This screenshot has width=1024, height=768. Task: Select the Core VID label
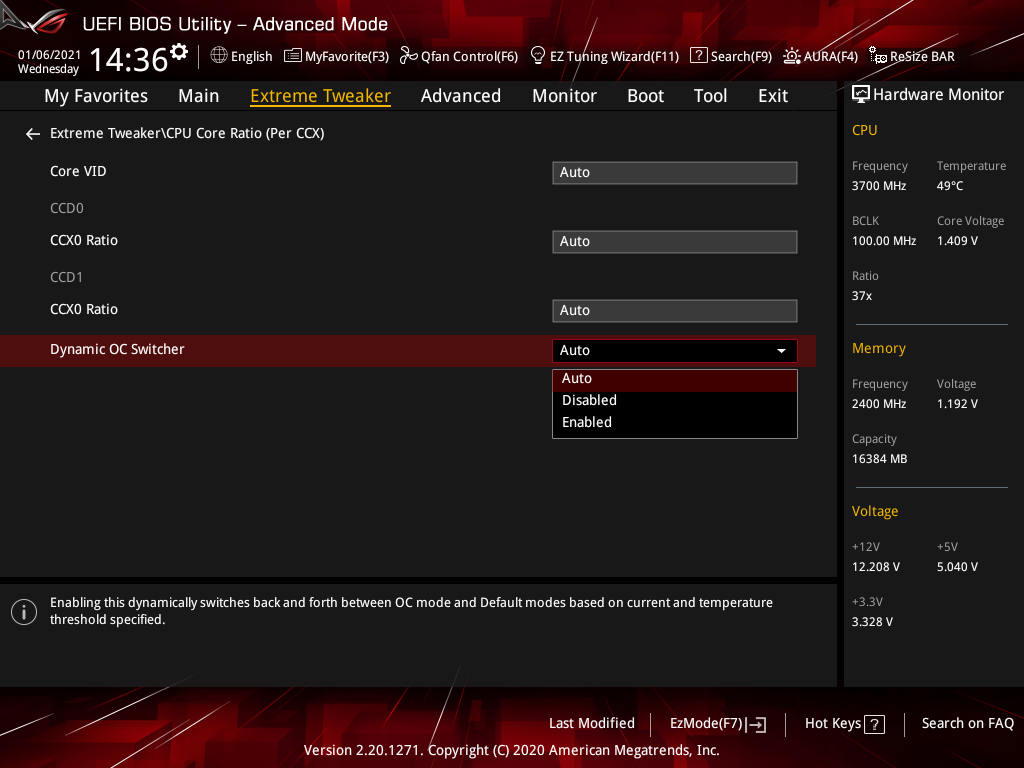[78, 171]
